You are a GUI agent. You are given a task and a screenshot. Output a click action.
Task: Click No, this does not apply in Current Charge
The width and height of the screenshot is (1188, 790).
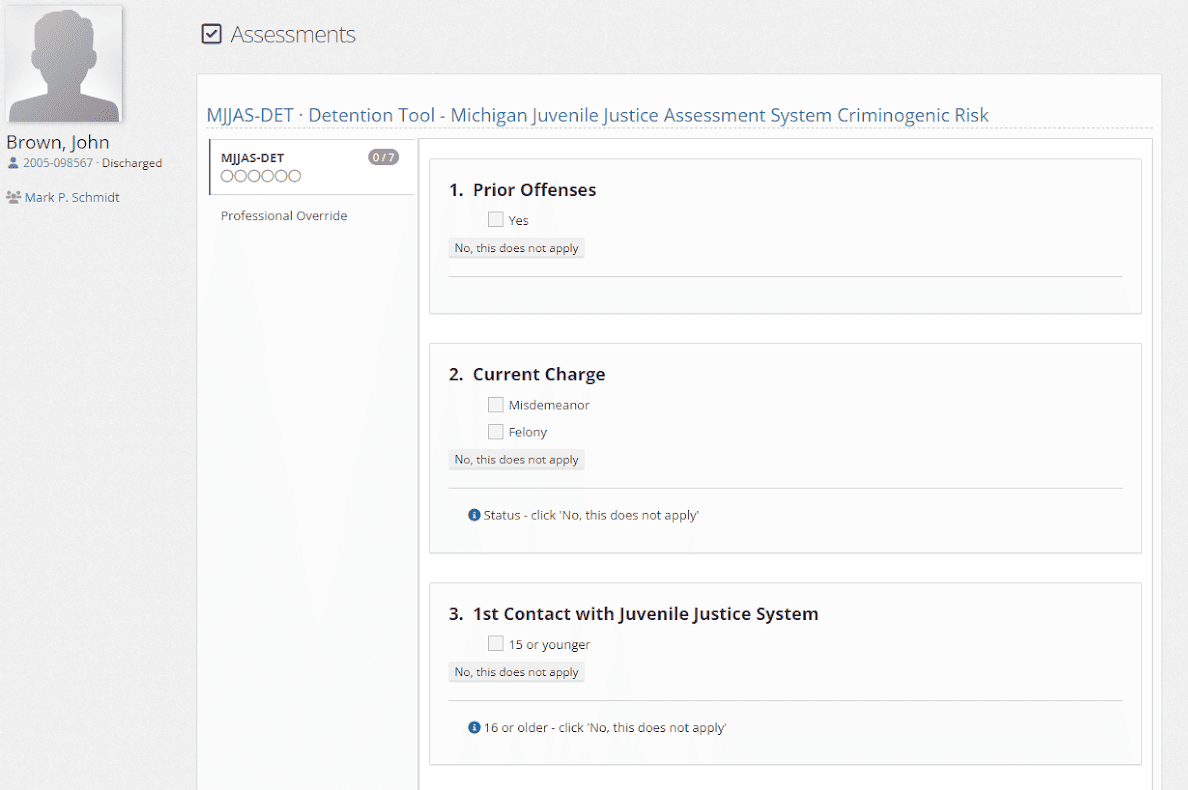coord(516,459)
